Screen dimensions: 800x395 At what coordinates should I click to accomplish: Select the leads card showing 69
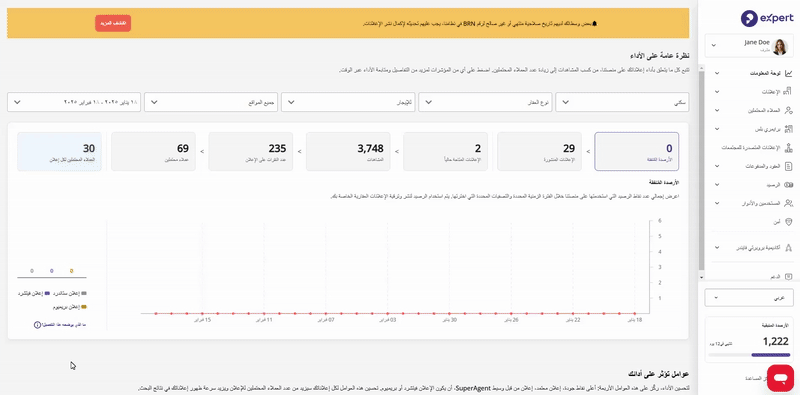(154, 152)
